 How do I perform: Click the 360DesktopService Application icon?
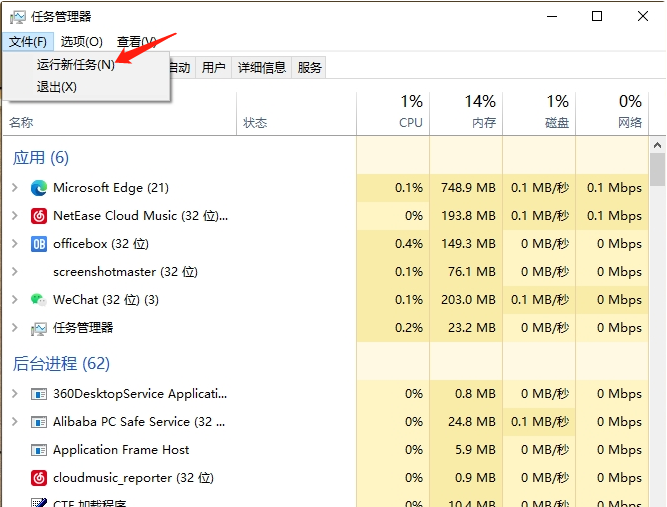point(39,394)
